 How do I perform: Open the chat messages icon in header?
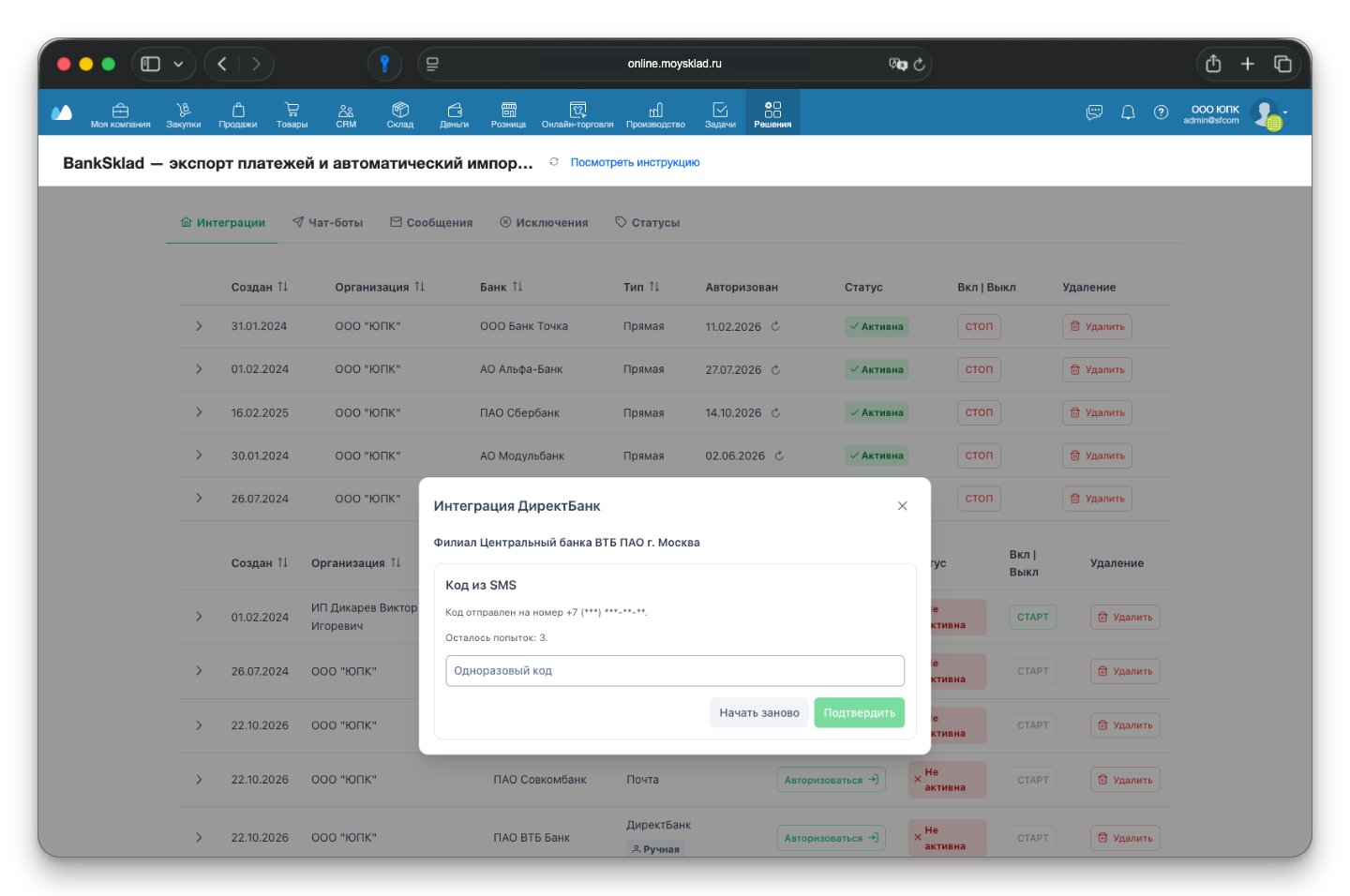click(x=1094, y=112)
